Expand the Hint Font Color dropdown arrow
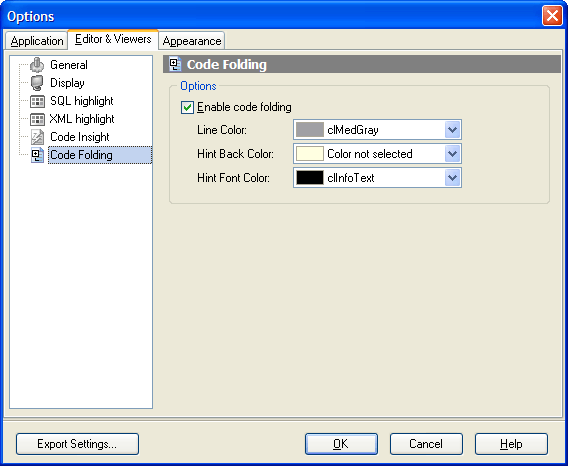 [452, 178]
